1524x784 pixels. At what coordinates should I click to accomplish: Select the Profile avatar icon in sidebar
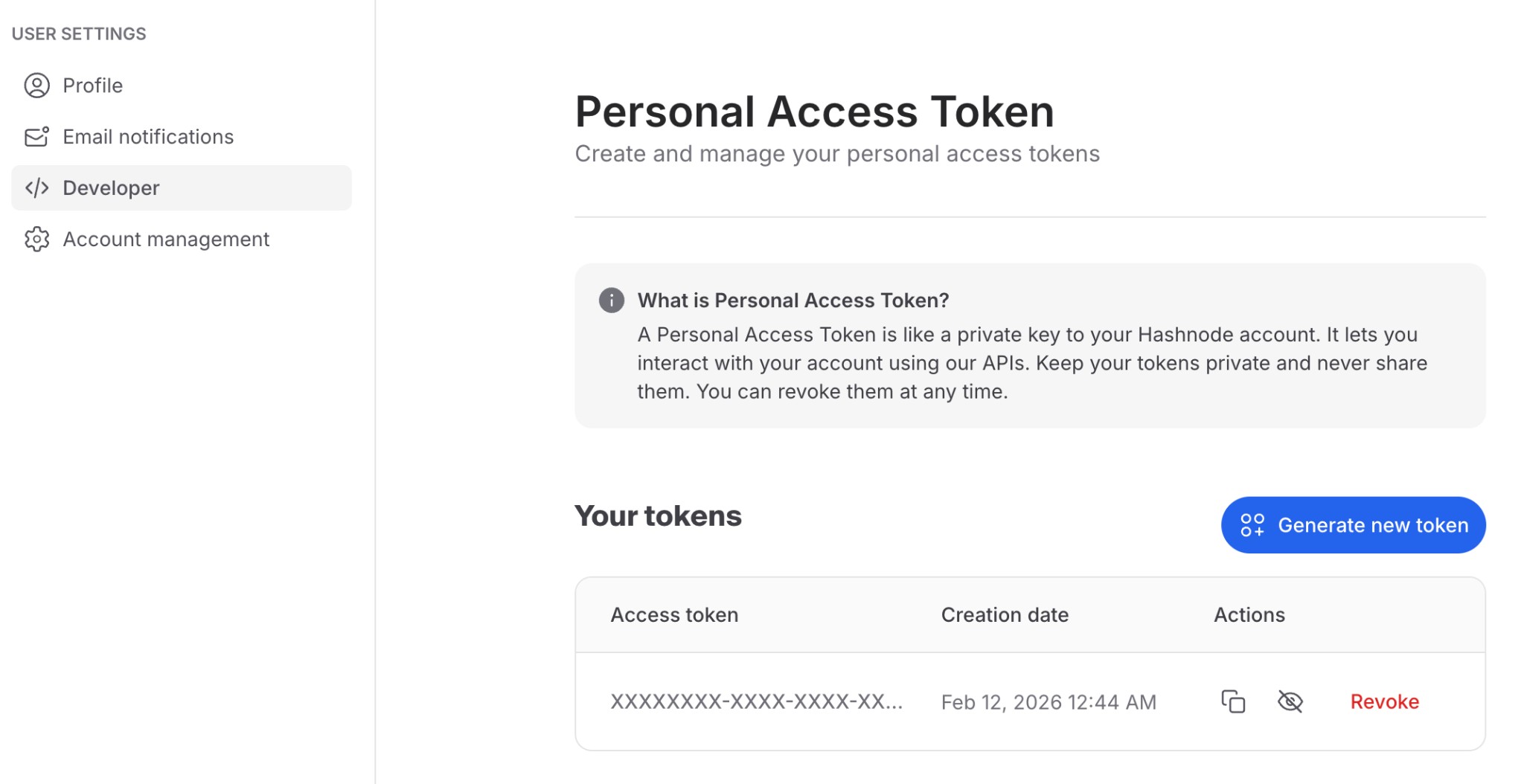36,85
